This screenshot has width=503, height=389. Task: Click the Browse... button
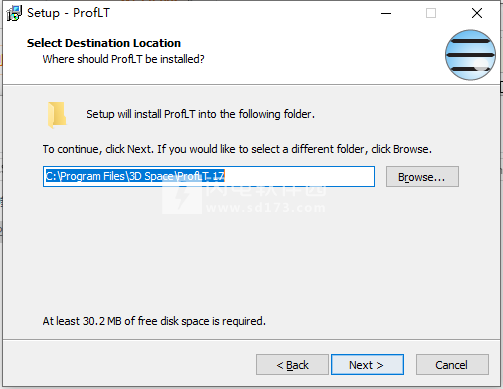[x=422, y=177]
